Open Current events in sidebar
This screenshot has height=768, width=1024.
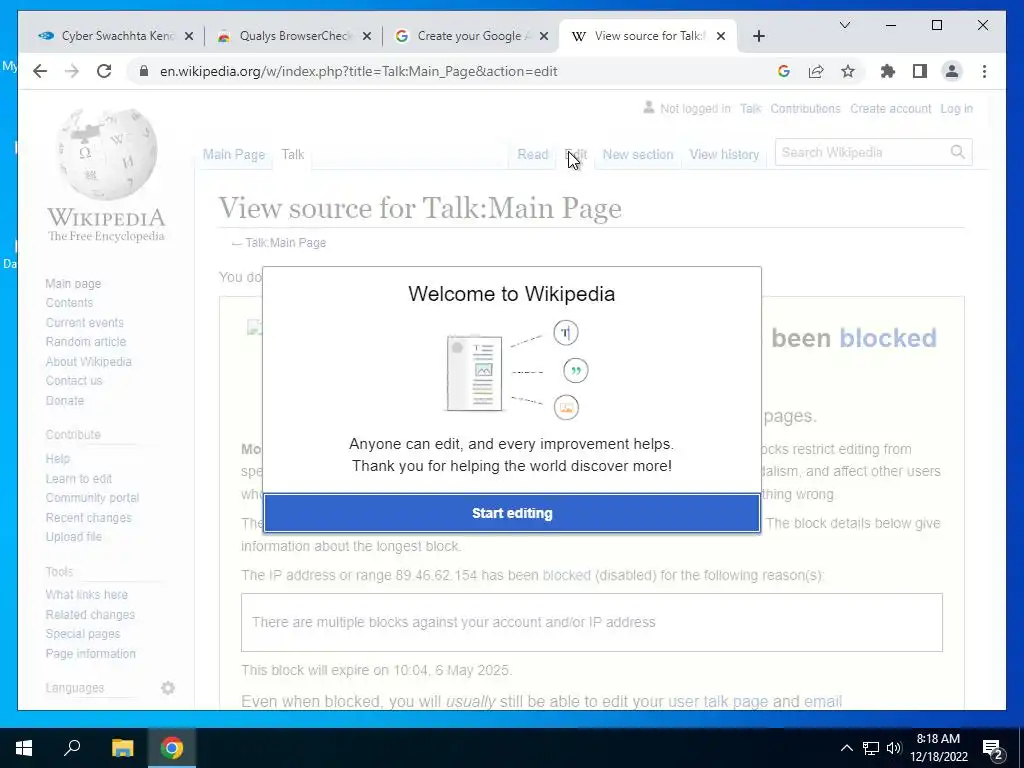coord(84,323)
